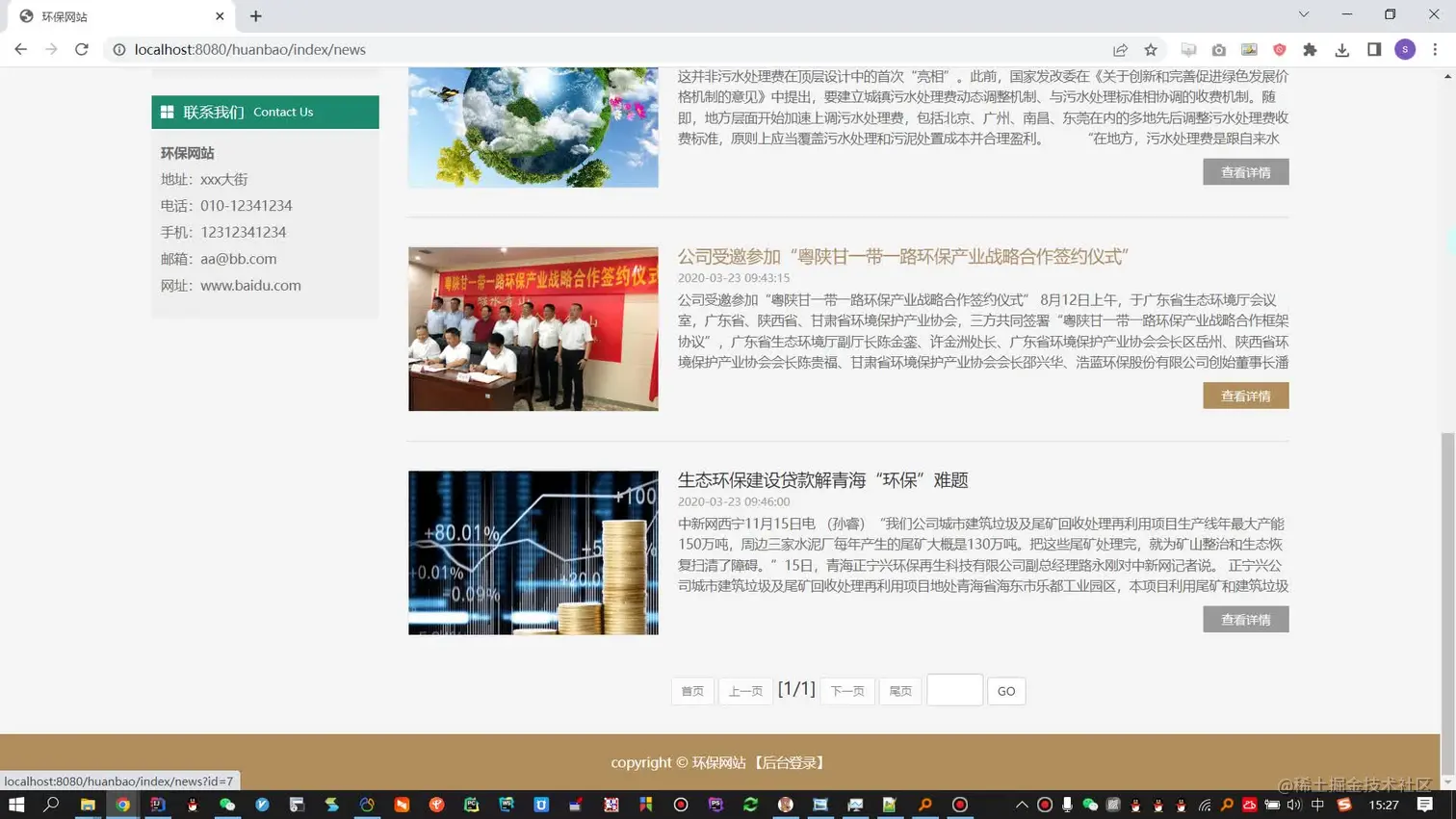Image resolution: width=1456 pixels, height=819 pixels.
Task: Open the notification center
Action: (x=1425, y=805)
